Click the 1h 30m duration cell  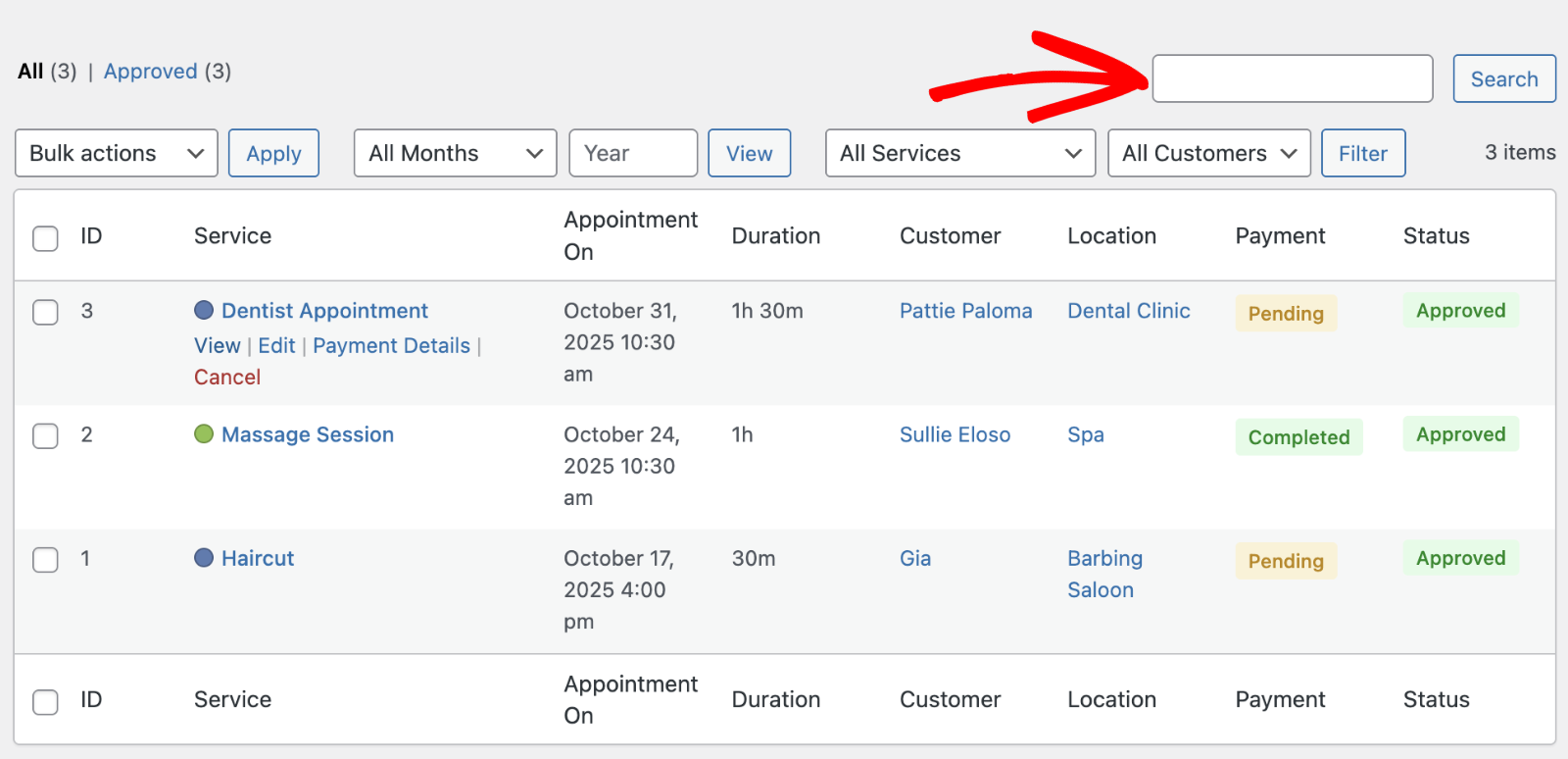pyautogui.click(x=767, y=311)
